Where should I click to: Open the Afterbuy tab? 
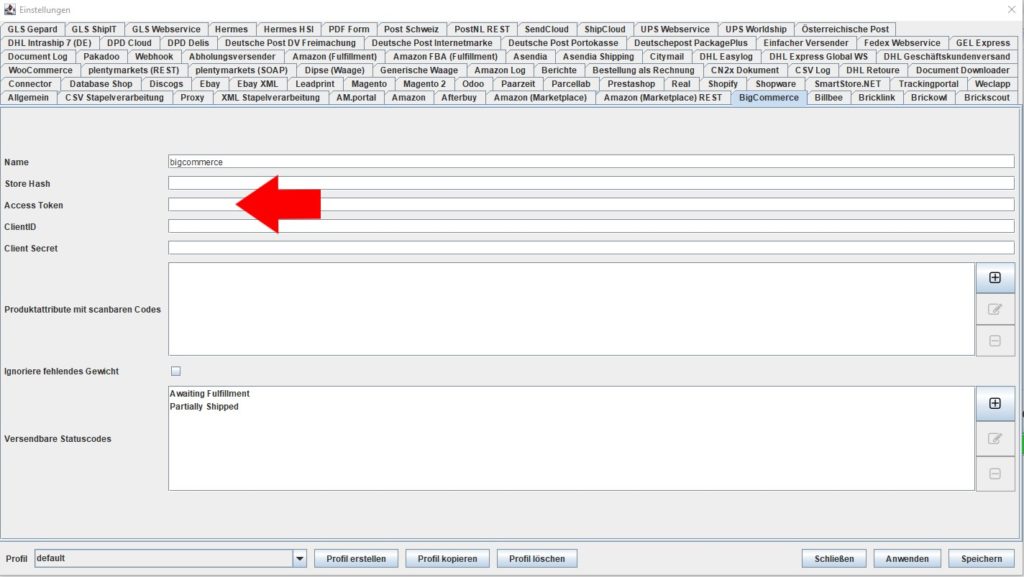click(459, 98)
